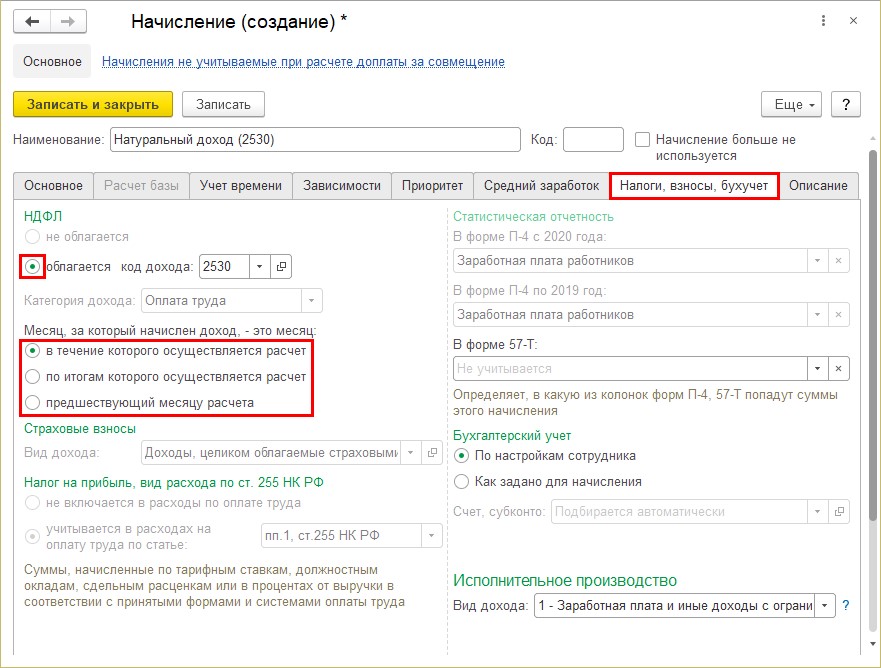Select НДФЛ облагается radio button

tap(33, 266)
